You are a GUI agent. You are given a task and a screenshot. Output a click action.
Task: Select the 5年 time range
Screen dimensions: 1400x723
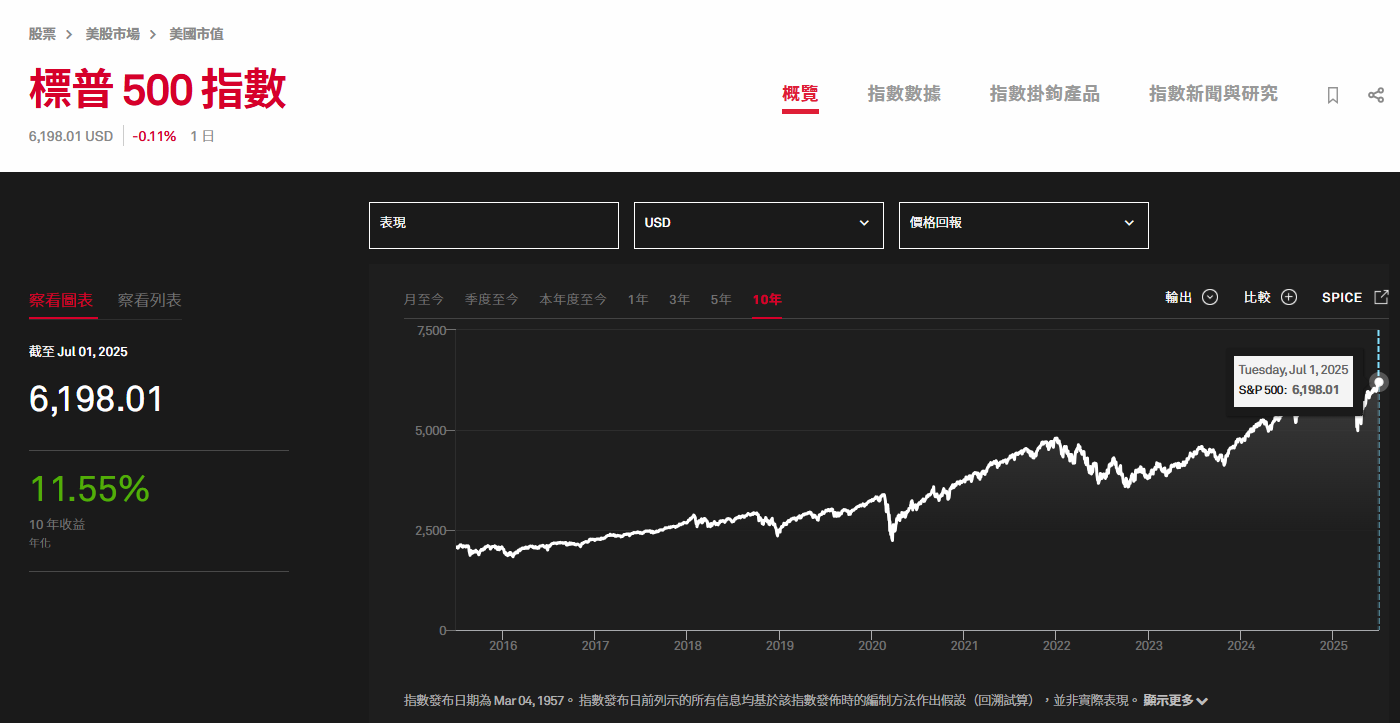click(721, 299)
